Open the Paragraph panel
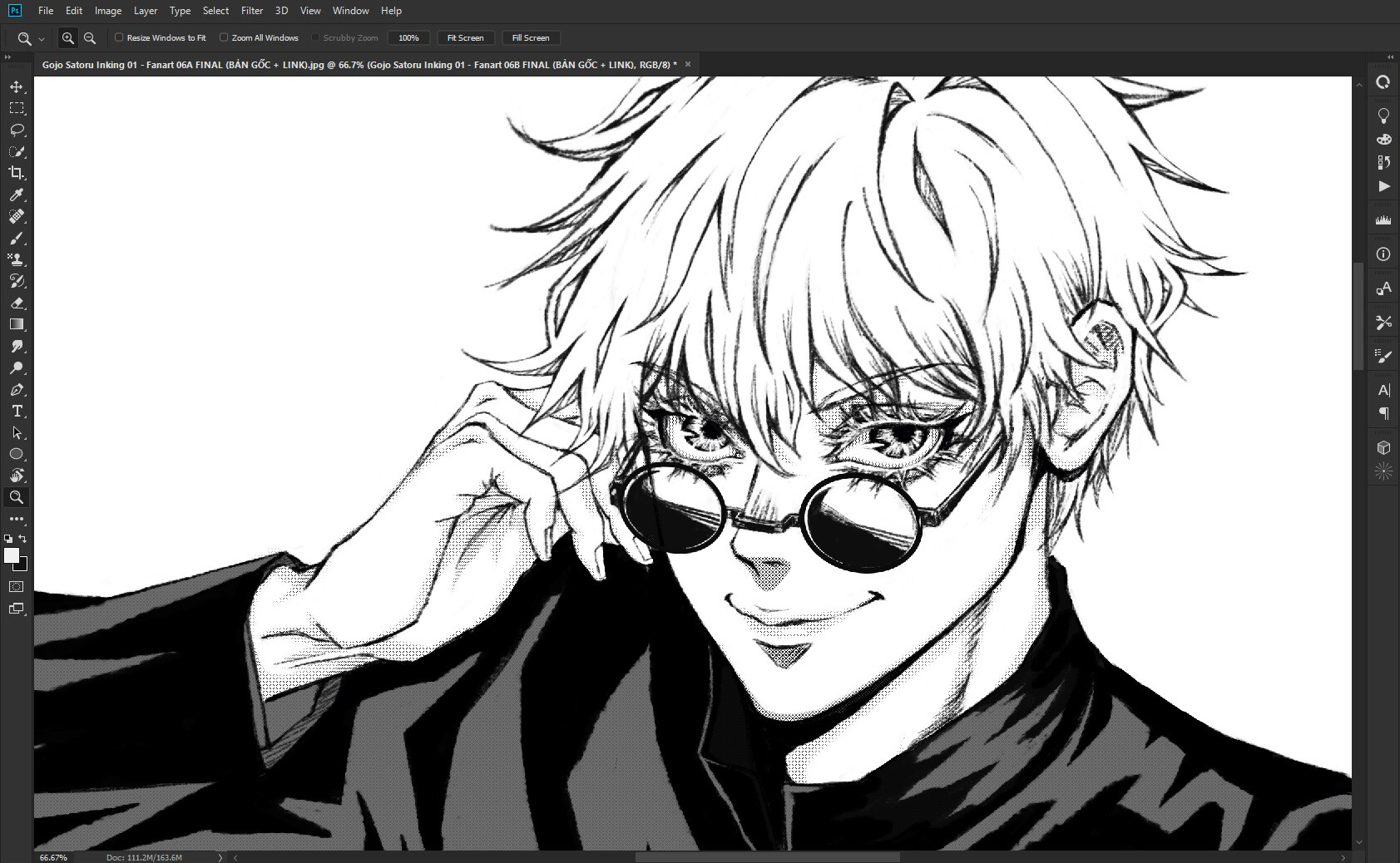The image size is (1400, 863). coord(1383,412)
